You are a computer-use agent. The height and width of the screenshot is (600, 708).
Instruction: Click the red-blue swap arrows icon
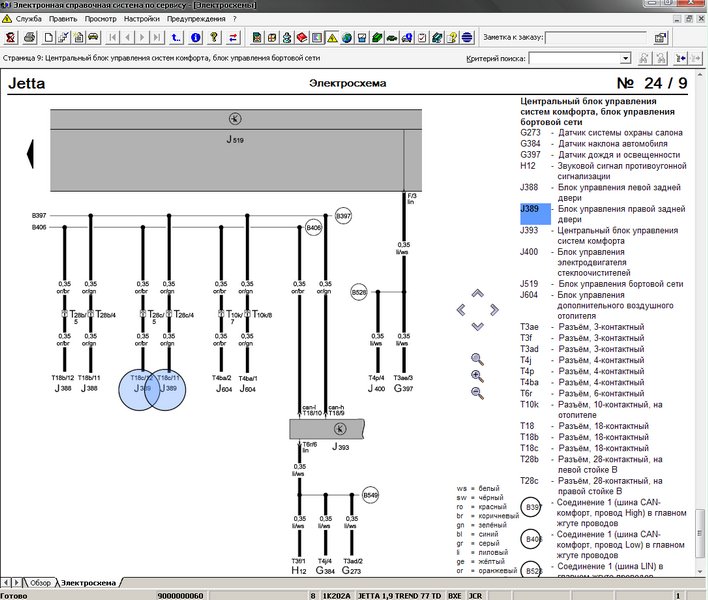click(233, 37)
